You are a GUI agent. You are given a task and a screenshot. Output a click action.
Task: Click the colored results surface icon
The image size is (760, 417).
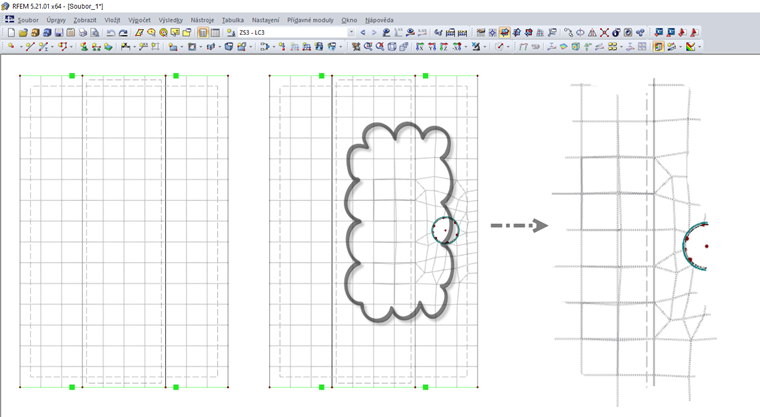coord(564,47)
